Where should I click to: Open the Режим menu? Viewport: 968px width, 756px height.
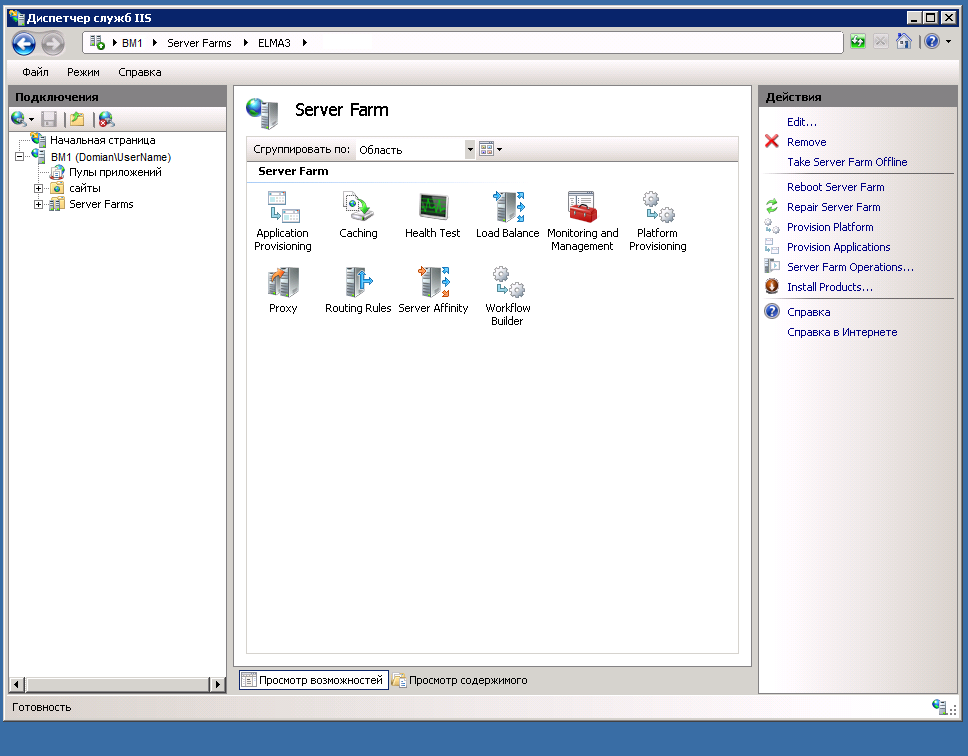tap(83, 72)
